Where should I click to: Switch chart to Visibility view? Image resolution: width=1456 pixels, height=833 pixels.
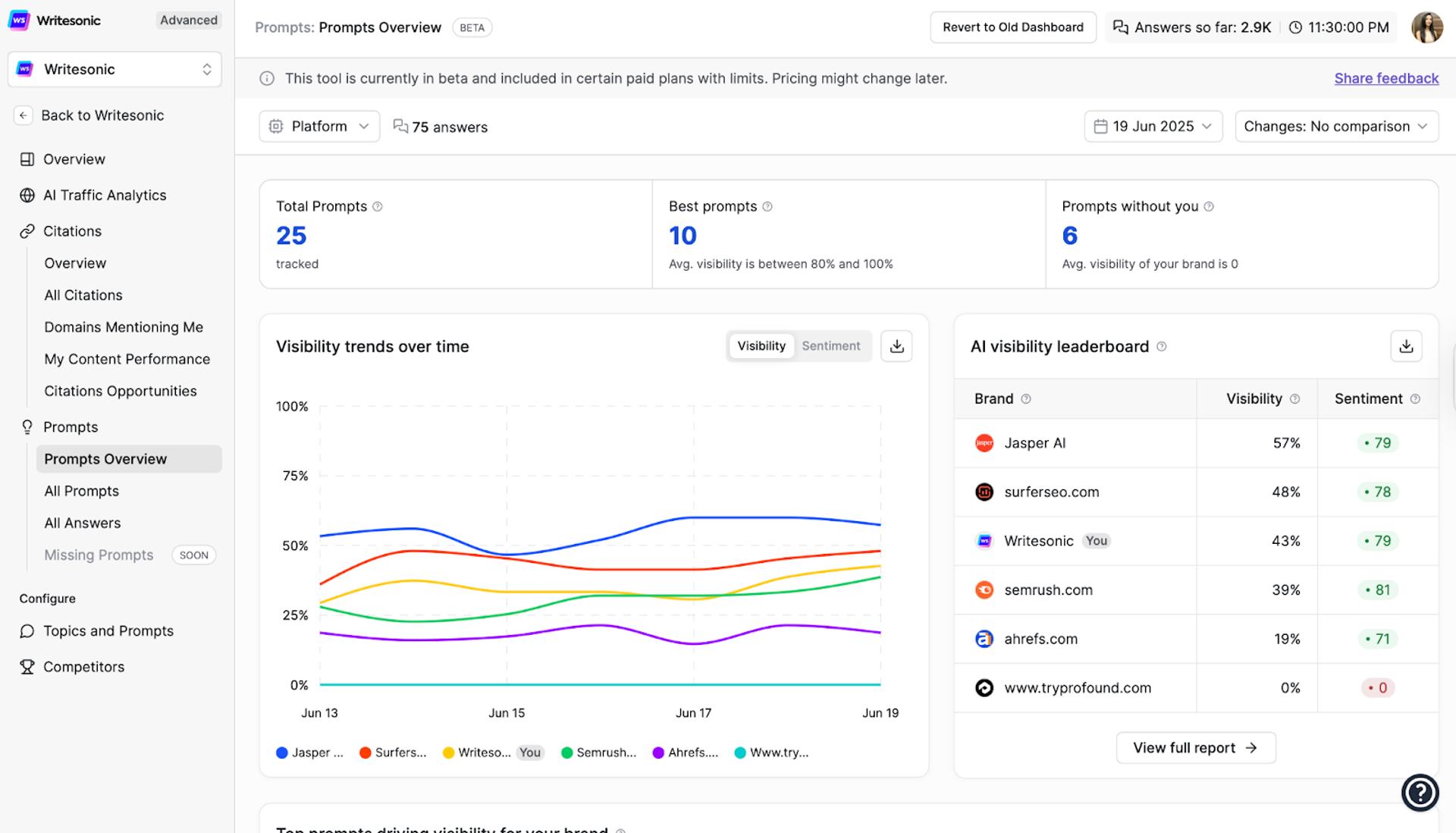pyautogui.click(x=761, y=346)
